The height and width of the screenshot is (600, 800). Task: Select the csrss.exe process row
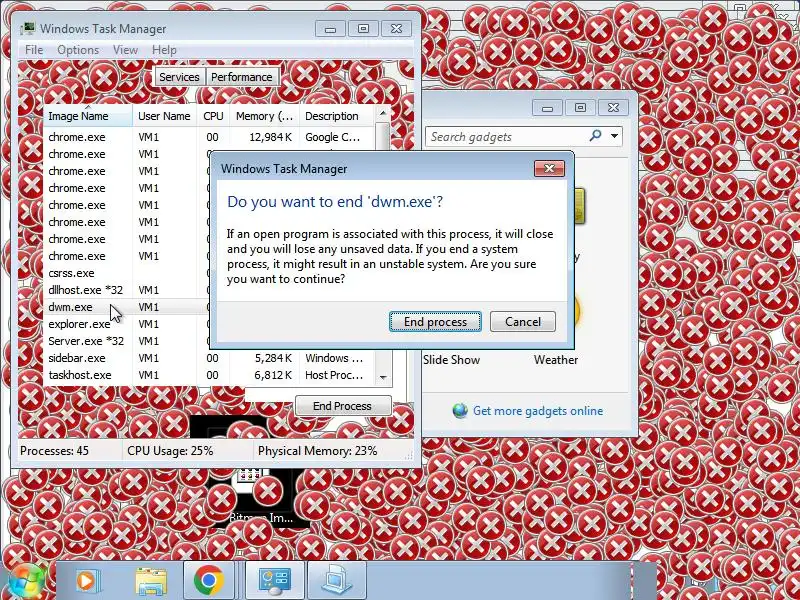click(x=127, y=273)
